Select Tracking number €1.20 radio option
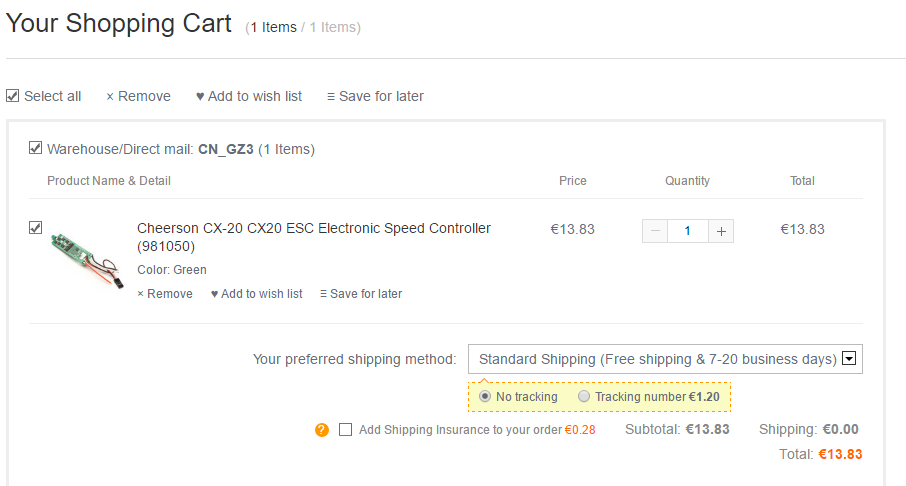Viewport: 906px width, 486px height. tap(584, 397)
